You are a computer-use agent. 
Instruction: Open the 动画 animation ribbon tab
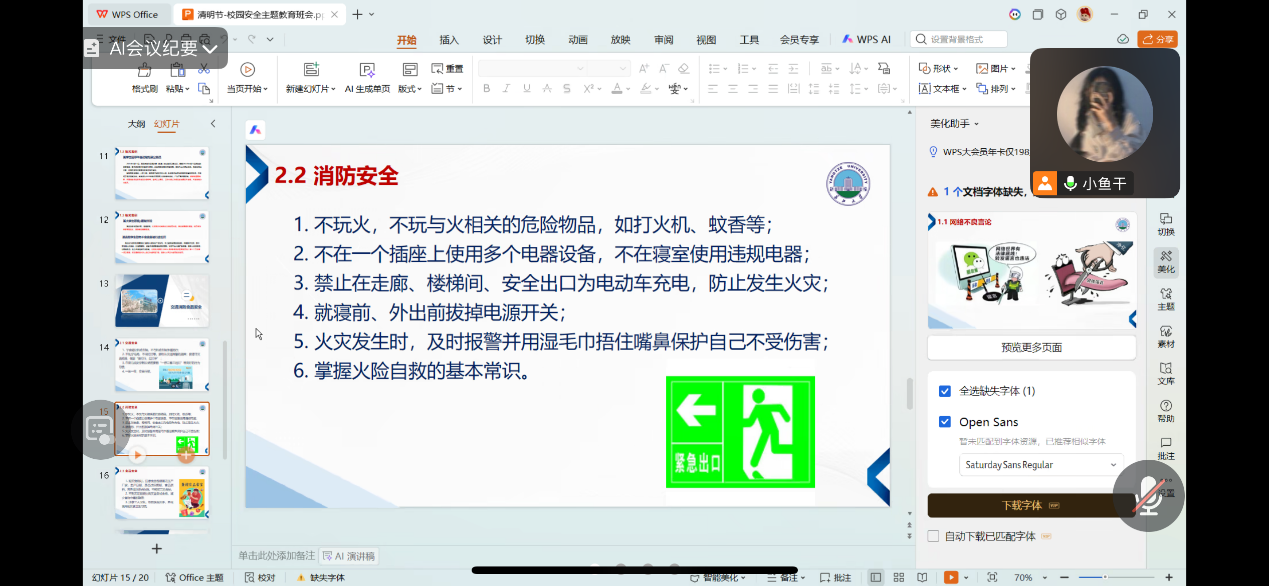(x=578, y=40)
